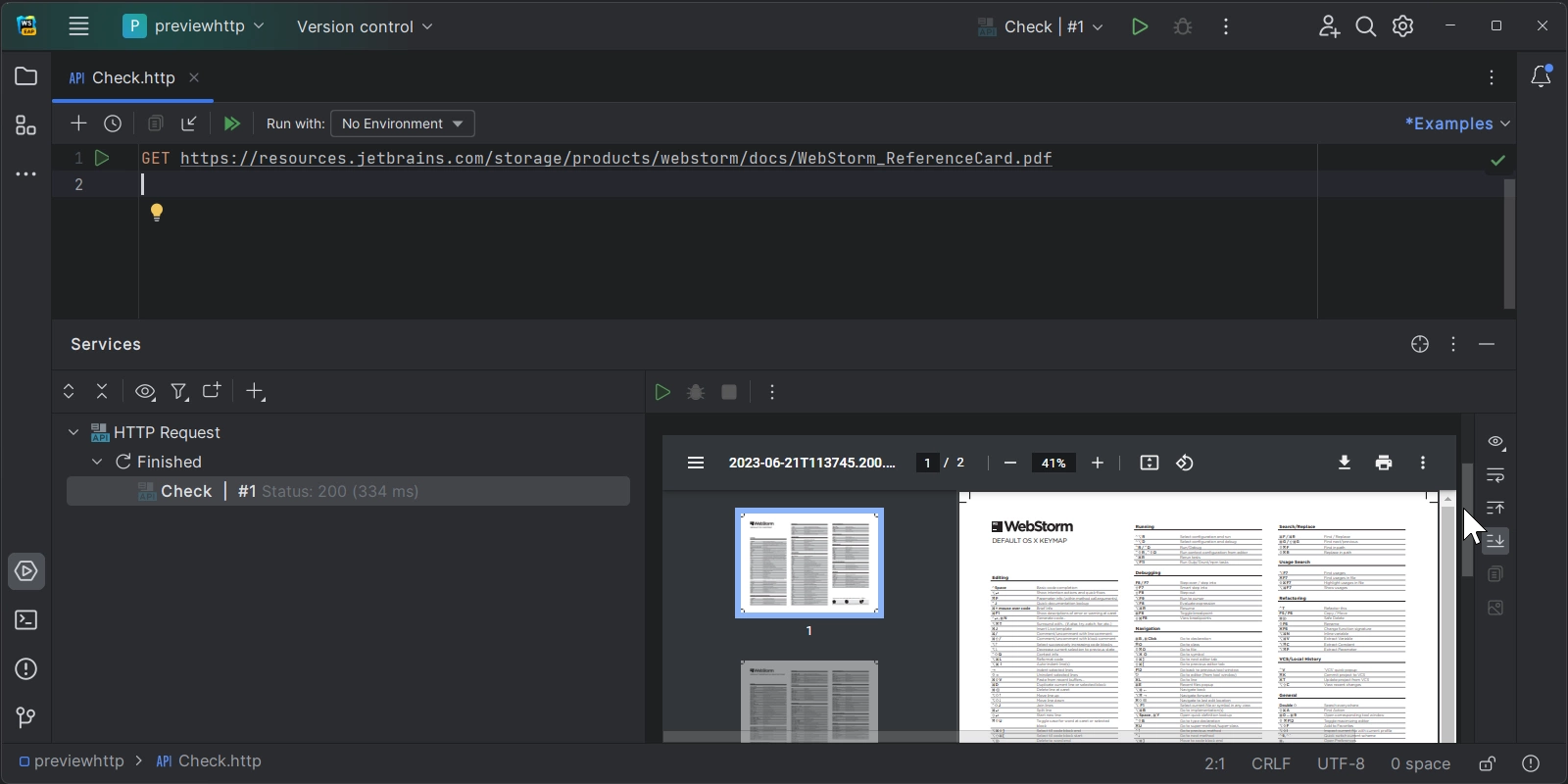Run the Check #1 configuration
Image resolution: width=1568 pixels, height=784 pixels.
click(x=1139, y=26)
